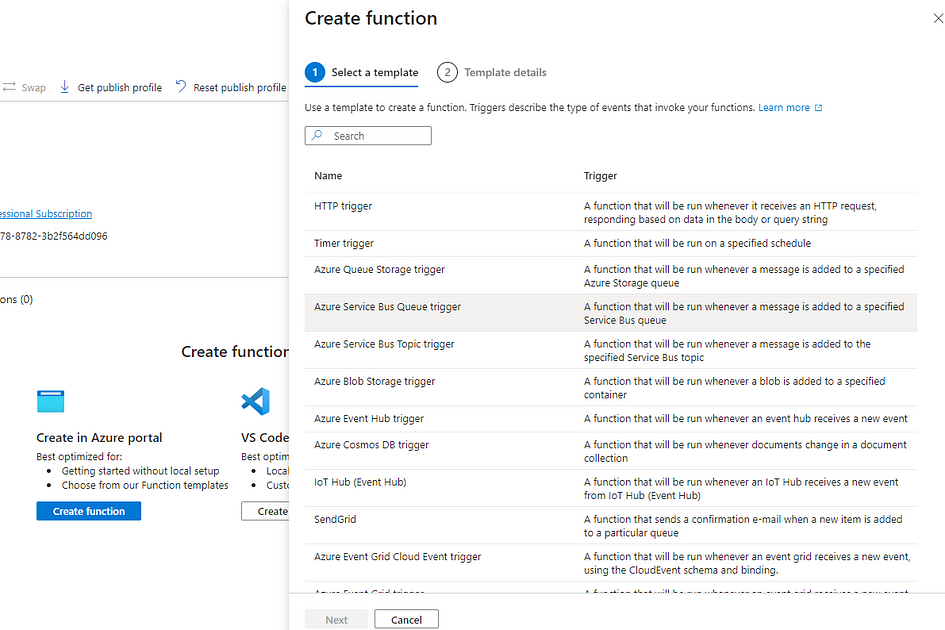Click the Cancel button
The height and width of the screenshot is (630, 945).
406,620
